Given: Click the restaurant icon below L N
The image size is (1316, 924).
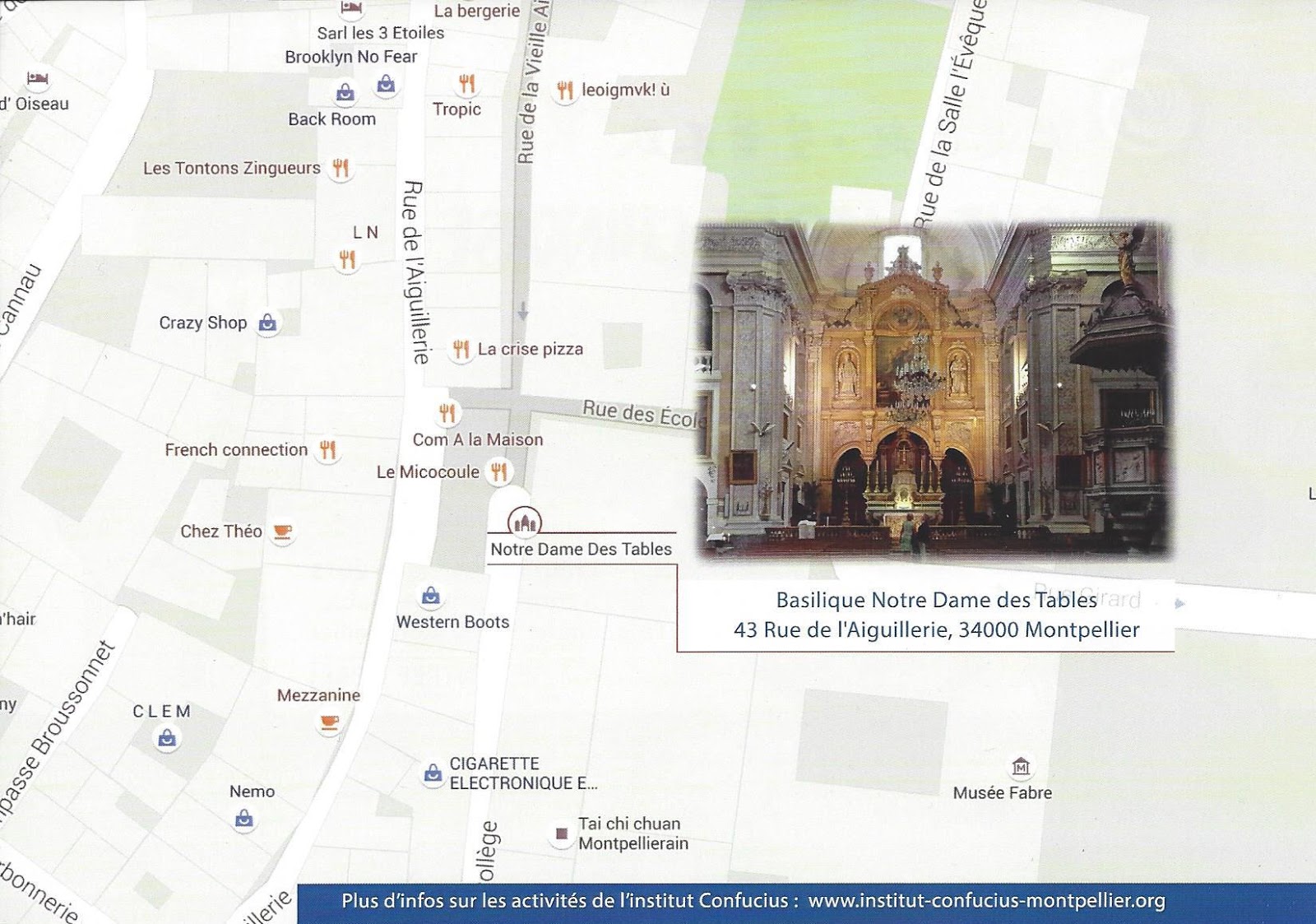Looking at the screenshot, I should coord(347,260).
